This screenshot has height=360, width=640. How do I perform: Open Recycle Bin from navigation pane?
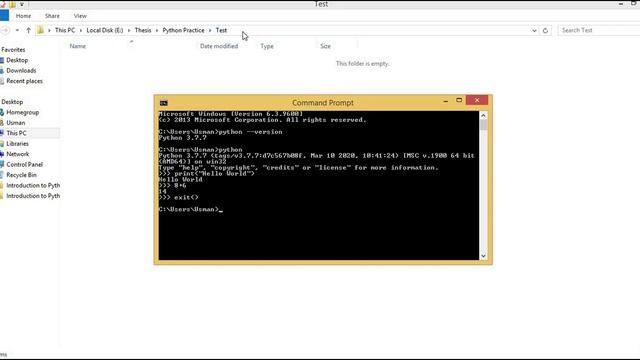coord(21,175)
